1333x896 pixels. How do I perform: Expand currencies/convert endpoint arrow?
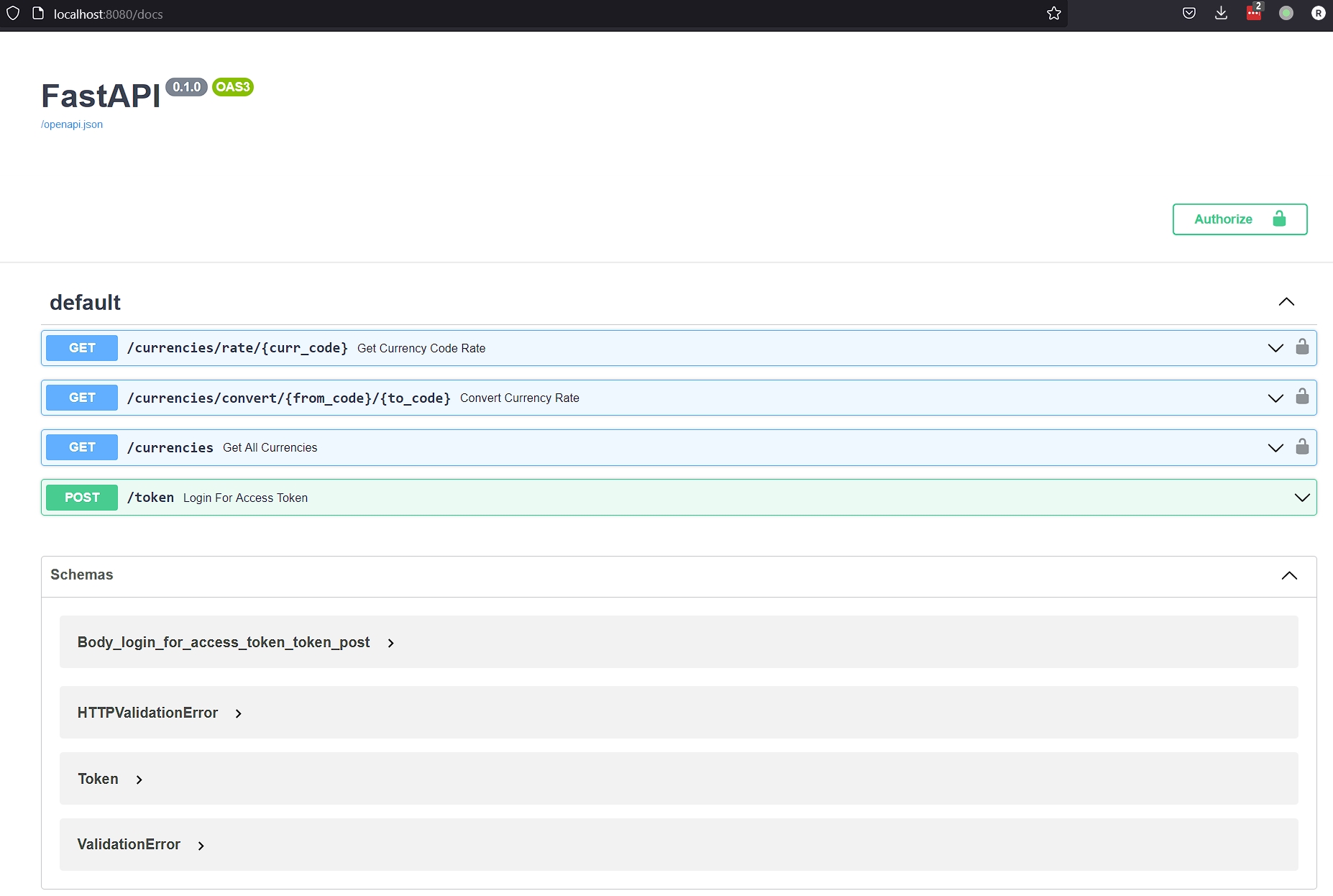(1275, 398)
